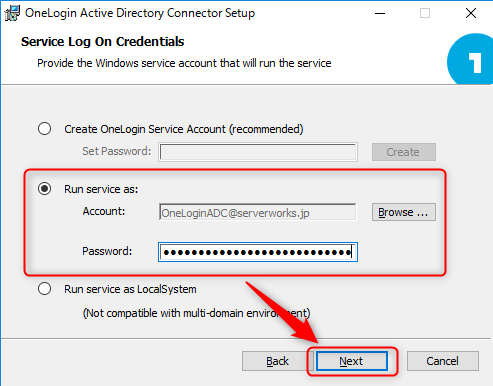Click the grayed-out Create button
The image size is (493, 386).
[404, 152]
